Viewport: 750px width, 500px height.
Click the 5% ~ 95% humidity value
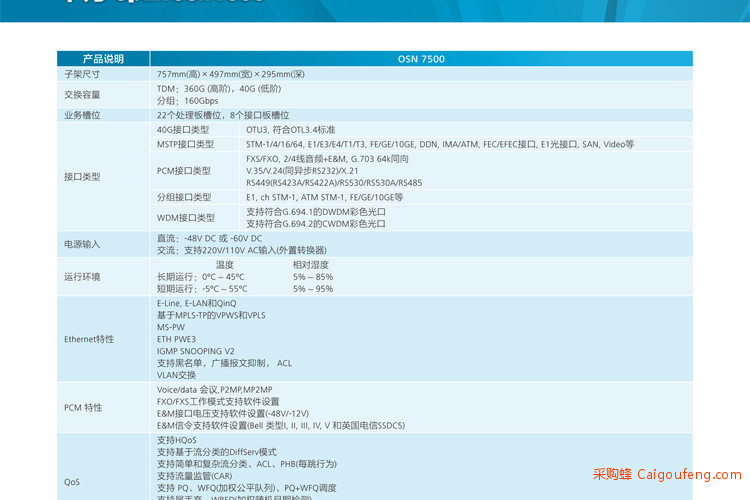(313, 289)
